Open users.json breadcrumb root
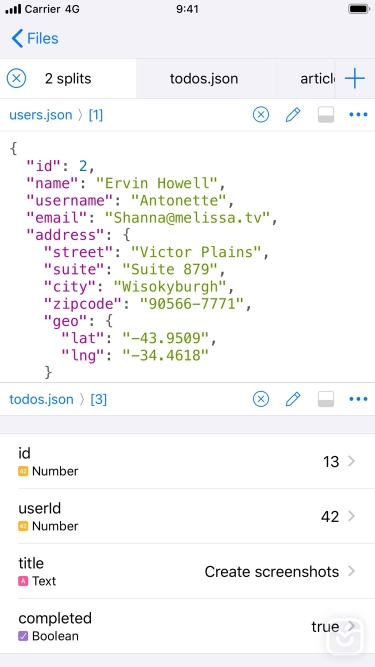Screen dimensions: 375x667 41,115
